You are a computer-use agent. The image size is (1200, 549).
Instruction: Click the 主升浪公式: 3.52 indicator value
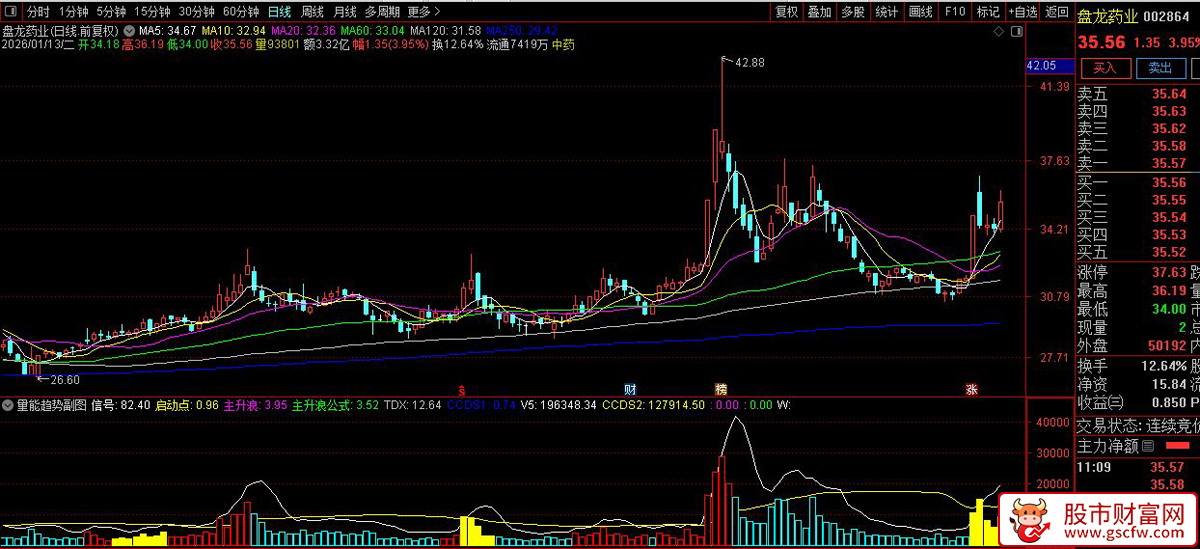pyautogui.click(x=335, y=405)
